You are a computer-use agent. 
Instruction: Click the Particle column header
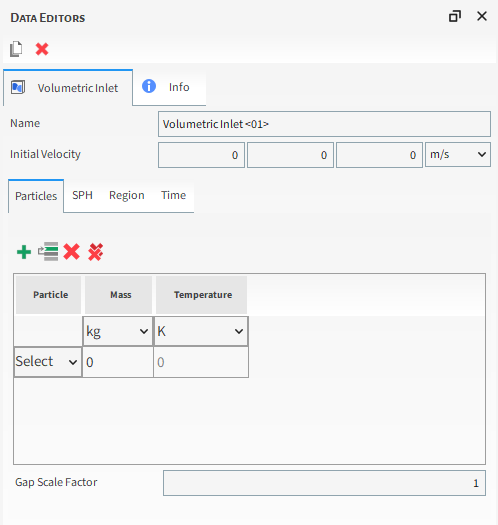(49, 295)
